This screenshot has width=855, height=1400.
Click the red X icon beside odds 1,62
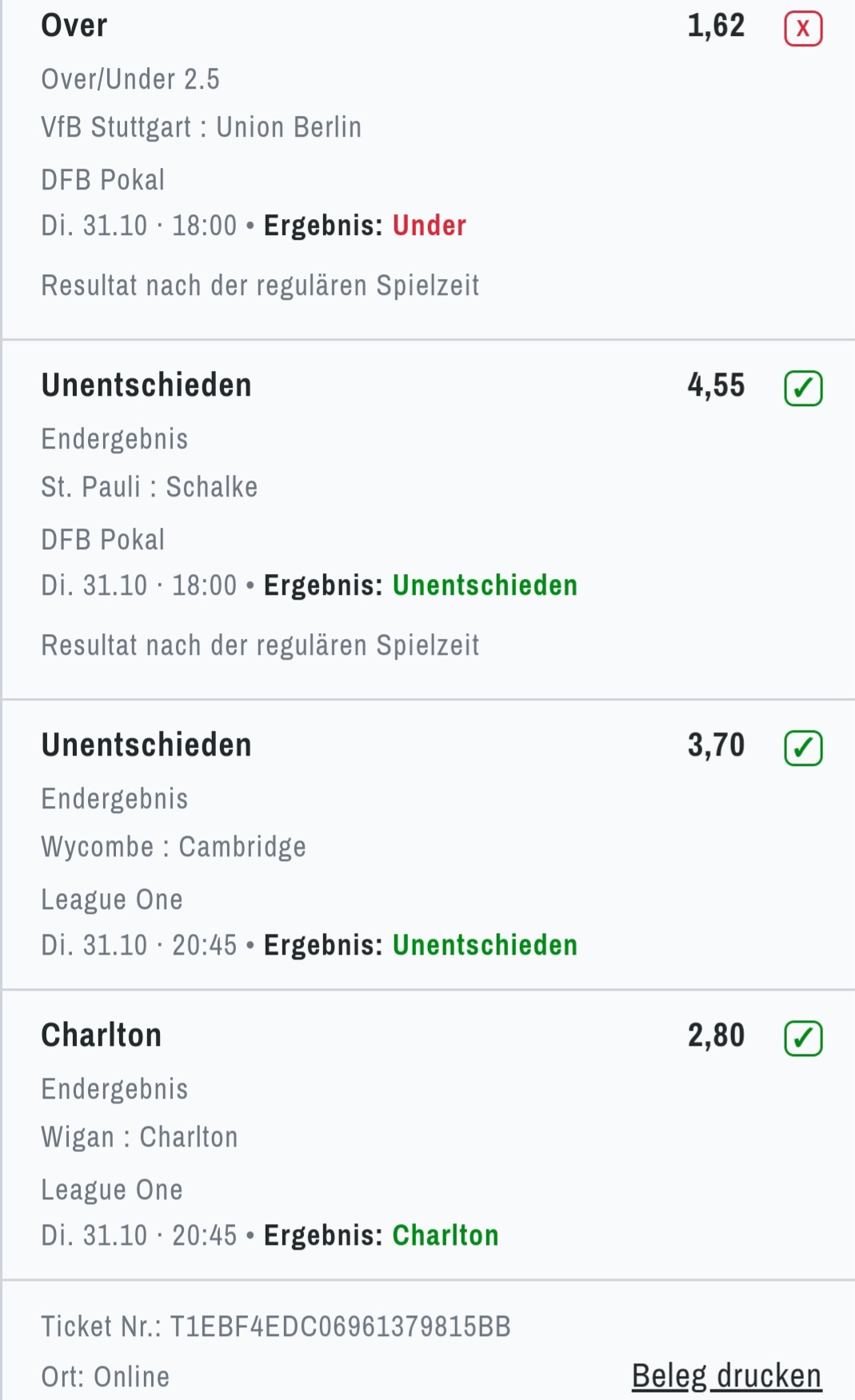[803, 30]
